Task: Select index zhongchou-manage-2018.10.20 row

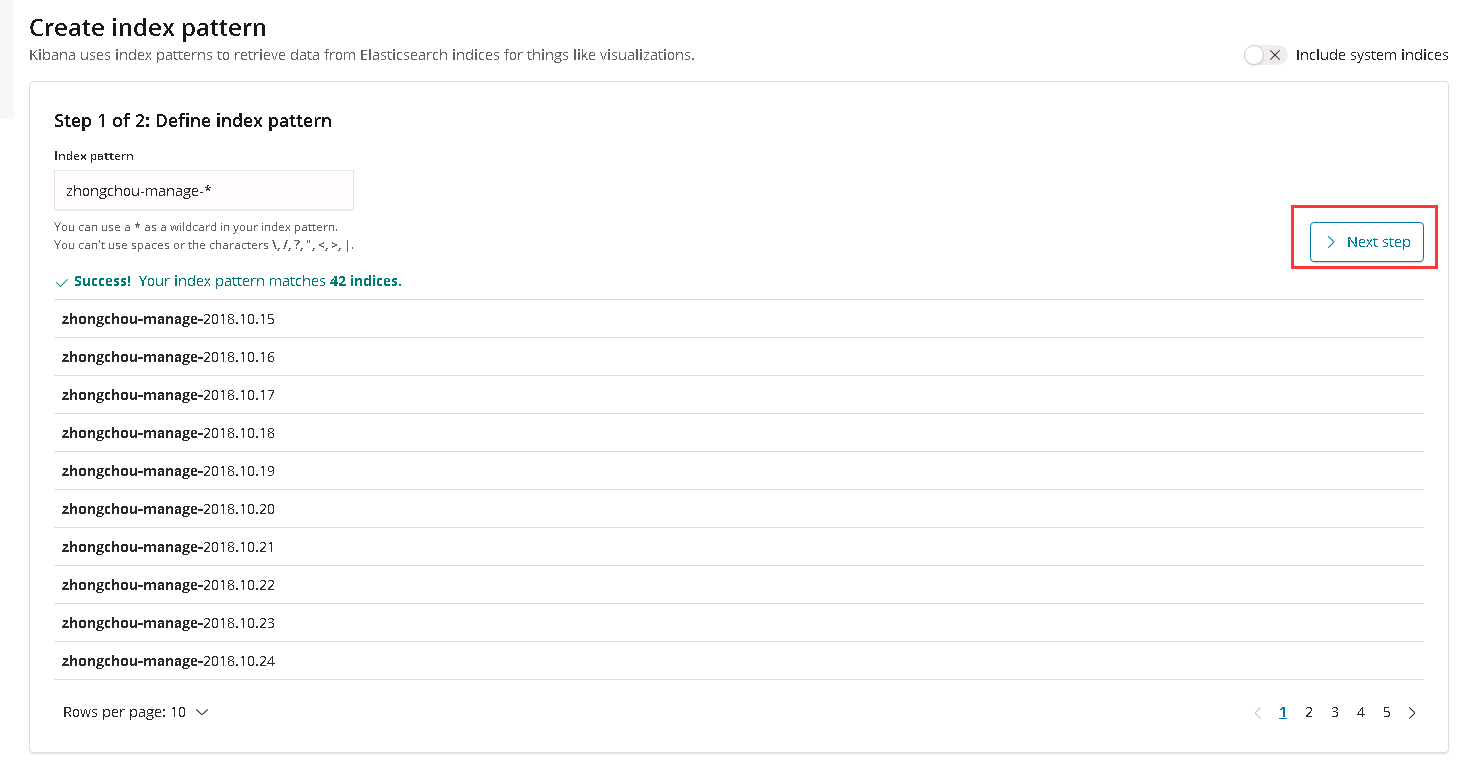Action: (x=739, y=509)
